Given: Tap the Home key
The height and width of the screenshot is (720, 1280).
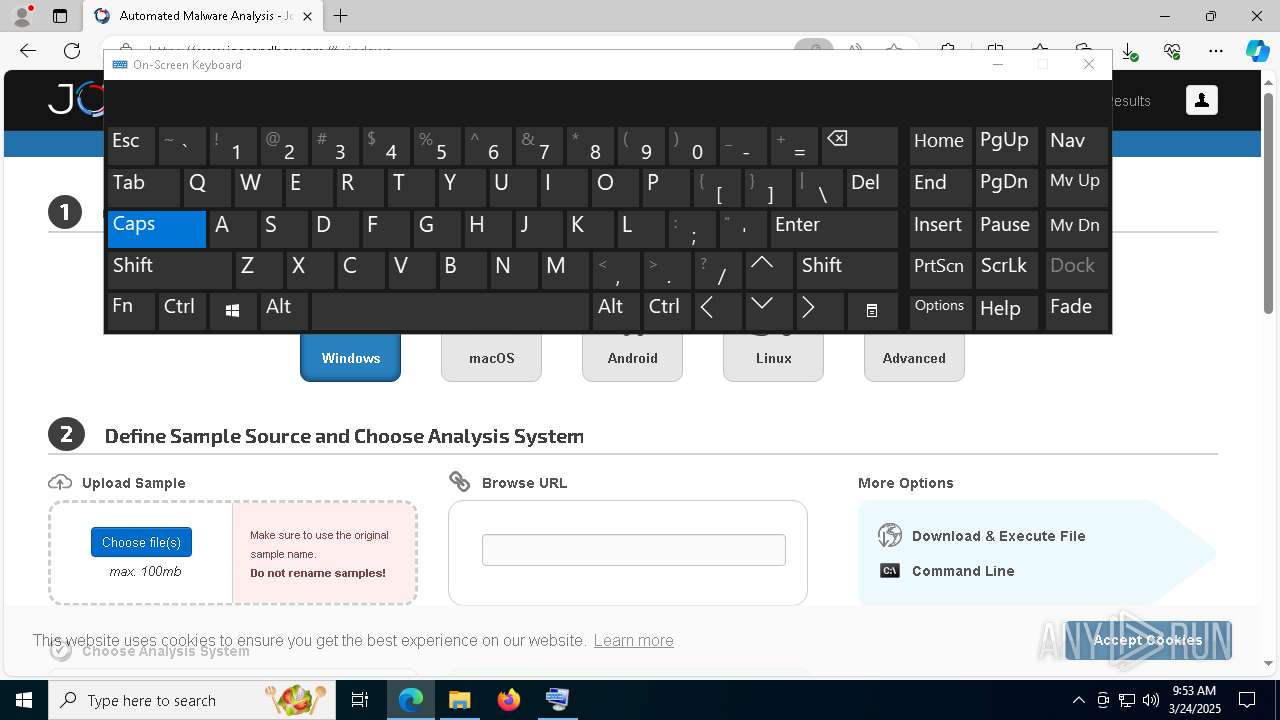Looking at the screenshot, I should pyautogui.click(x=940, y=145).
